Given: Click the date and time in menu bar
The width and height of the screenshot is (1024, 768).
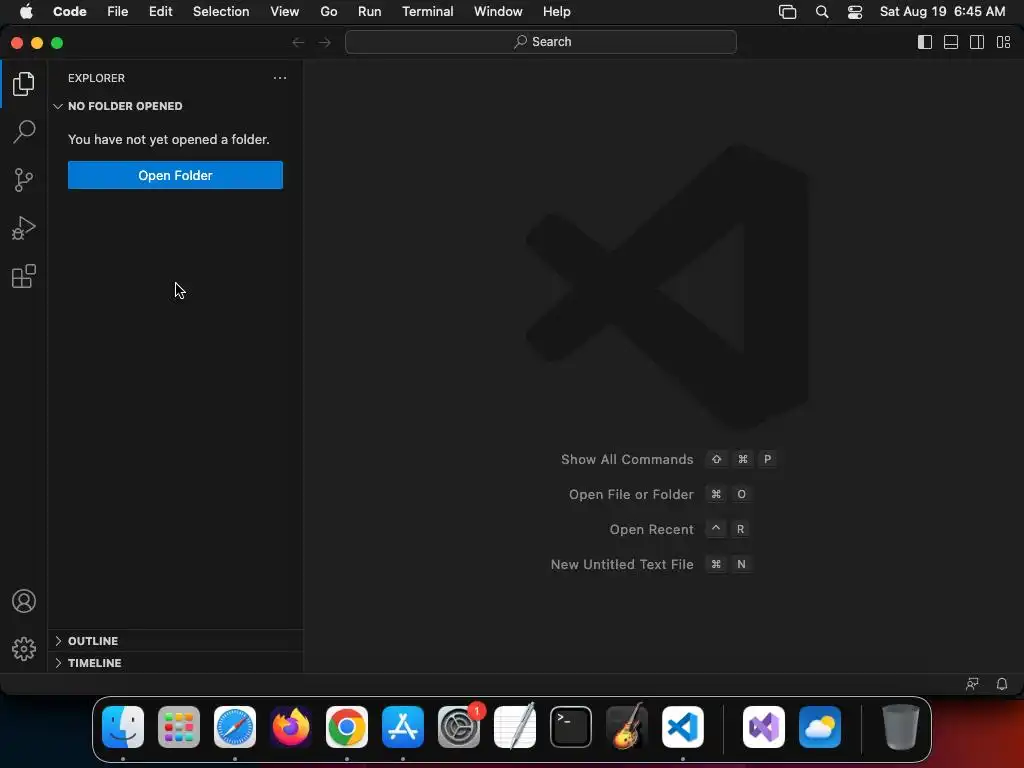Looking at the screenshot, I should (942, 12).
